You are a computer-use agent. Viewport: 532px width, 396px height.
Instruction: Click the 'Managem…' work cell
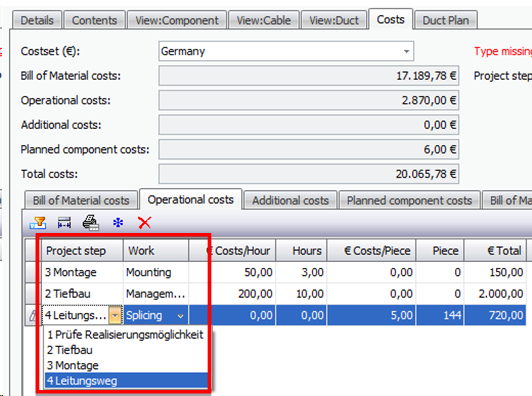coord(156,294)
